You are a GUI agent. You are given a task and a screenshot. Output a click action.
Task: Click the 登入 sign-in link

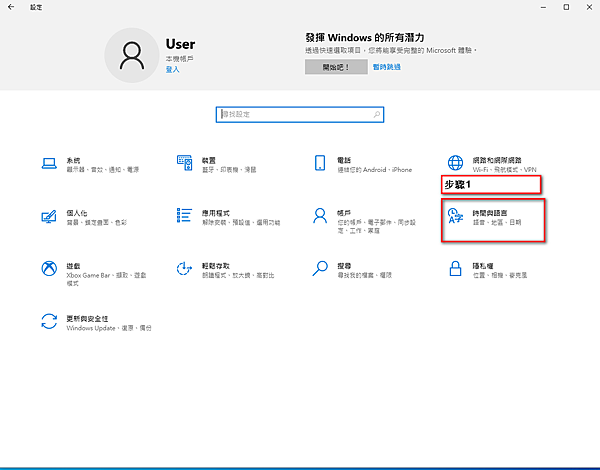[173, 69]
